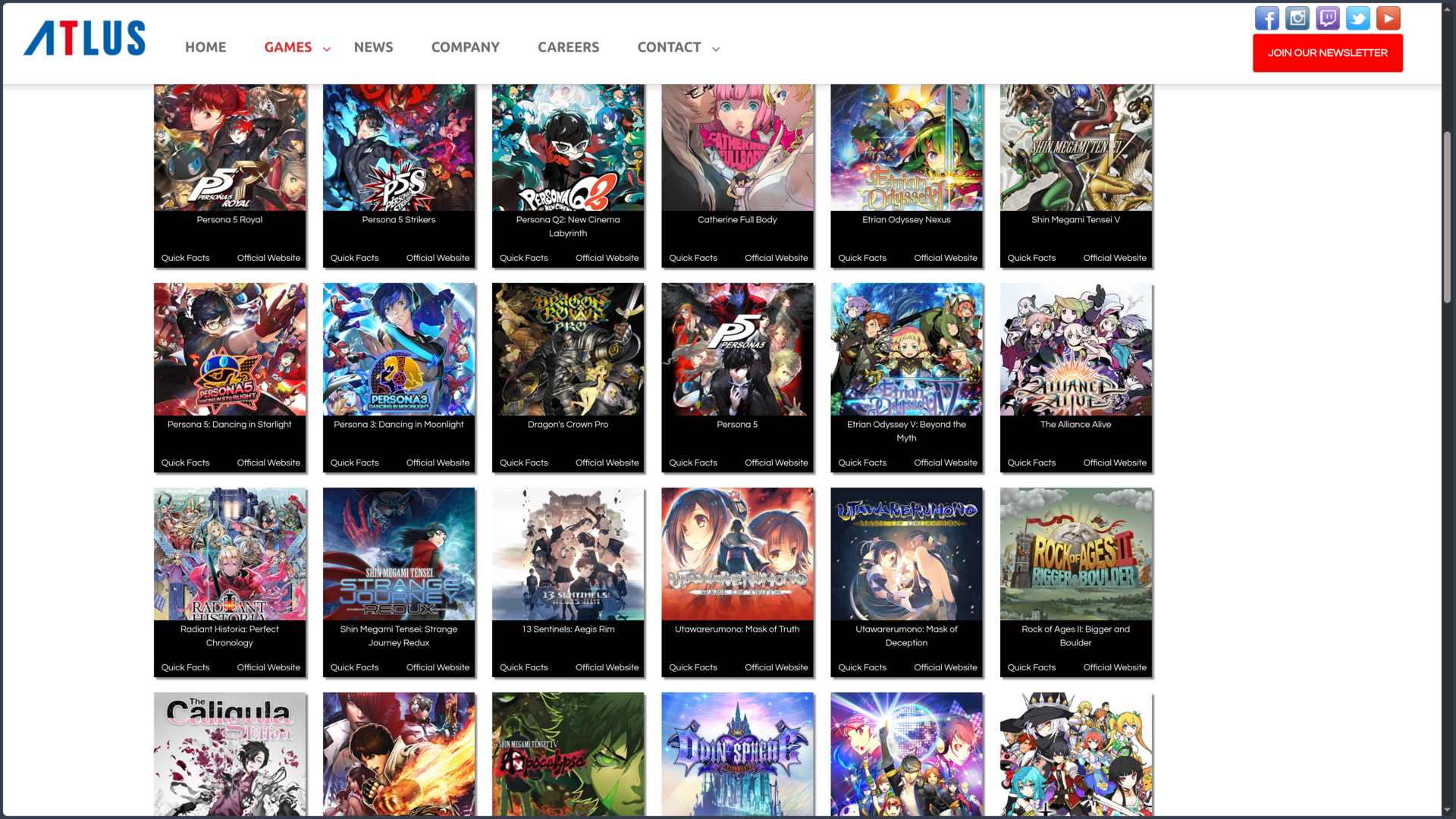The width and height of the screenshot is (1456, 819).
Task: Open the Atlus Twitter icon
Action: pyautogui.click(x=1357, y=18)
